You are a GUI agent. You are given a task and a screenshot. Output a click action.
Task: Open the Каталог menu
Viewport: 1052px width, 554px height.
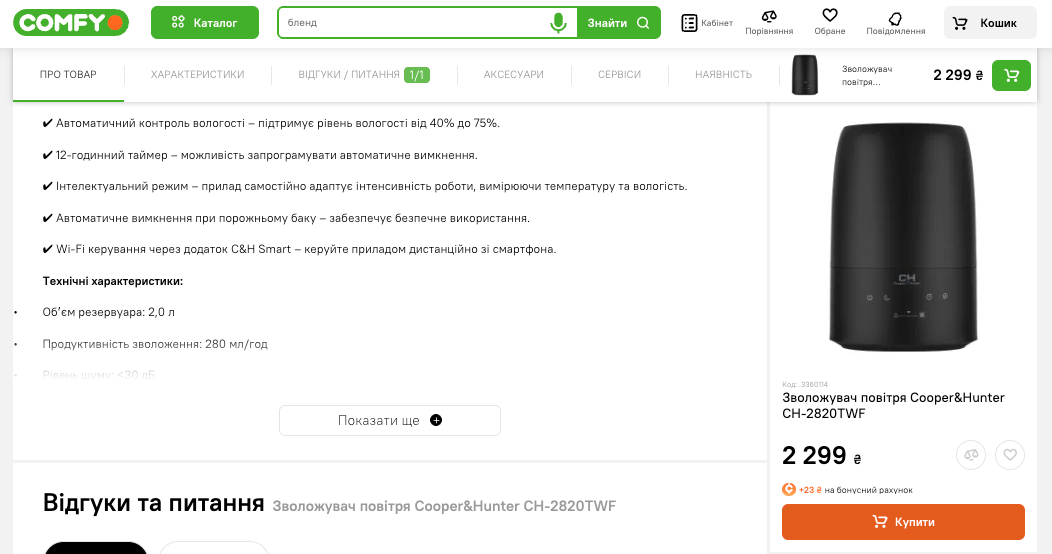205,22
